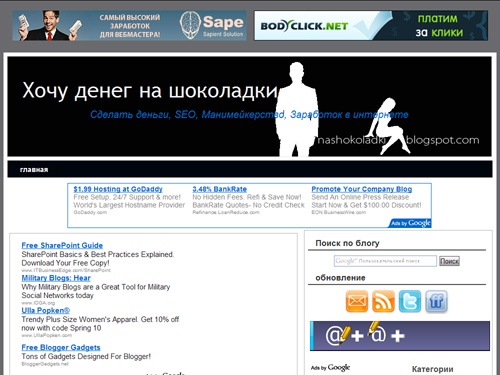Go to the главная menu item
500x375 pixels.
pos(34,170)
